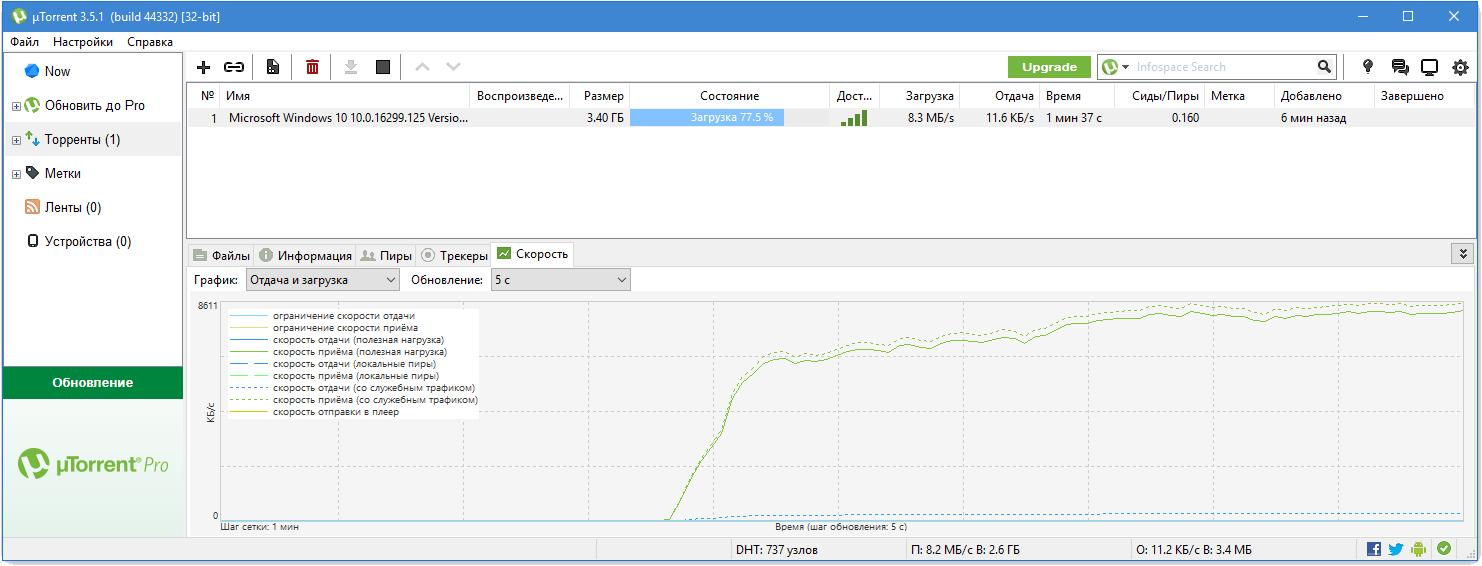Sort by the Завершено column header

[1424, 96]
